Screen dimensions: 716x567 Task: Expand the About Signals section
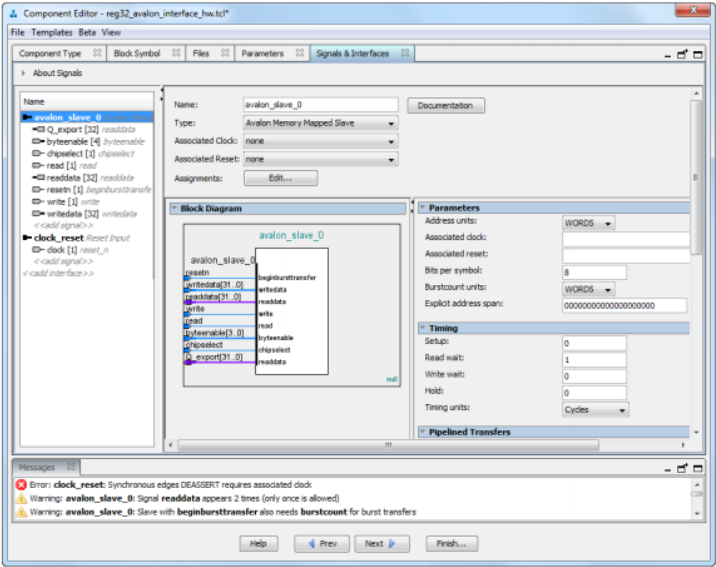click(x=23, y=73)
